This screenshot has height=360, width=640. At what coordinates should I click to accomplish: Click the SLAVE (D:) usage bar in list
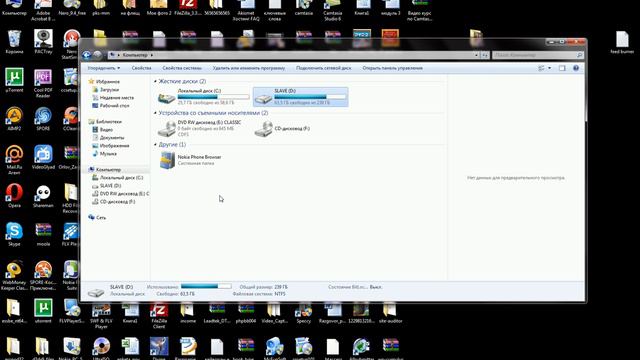click(x=310, y=97)
